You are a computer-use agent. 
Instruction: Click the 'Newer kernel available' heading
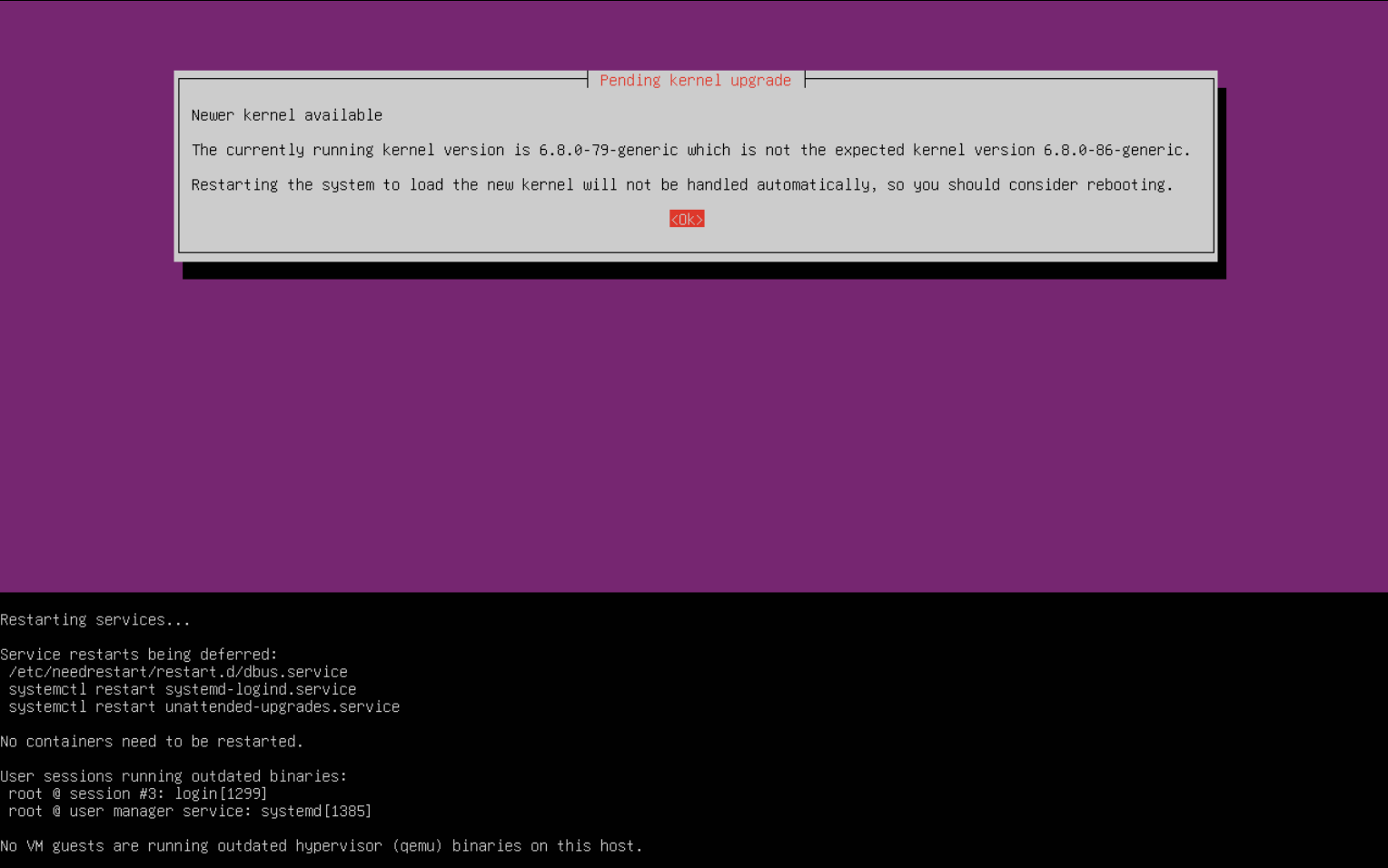[286, 115]
